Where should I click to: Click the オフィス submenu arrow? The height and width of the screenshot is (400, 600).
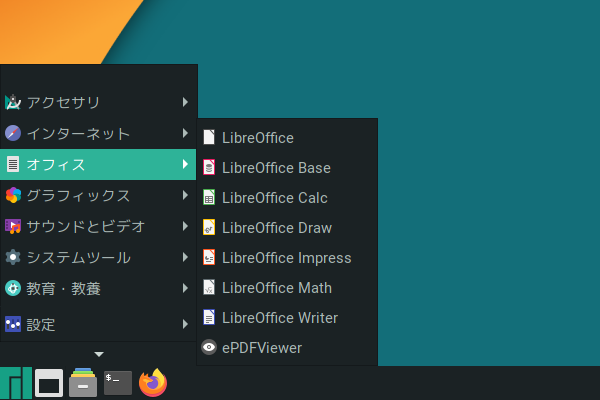coord(185,164)
